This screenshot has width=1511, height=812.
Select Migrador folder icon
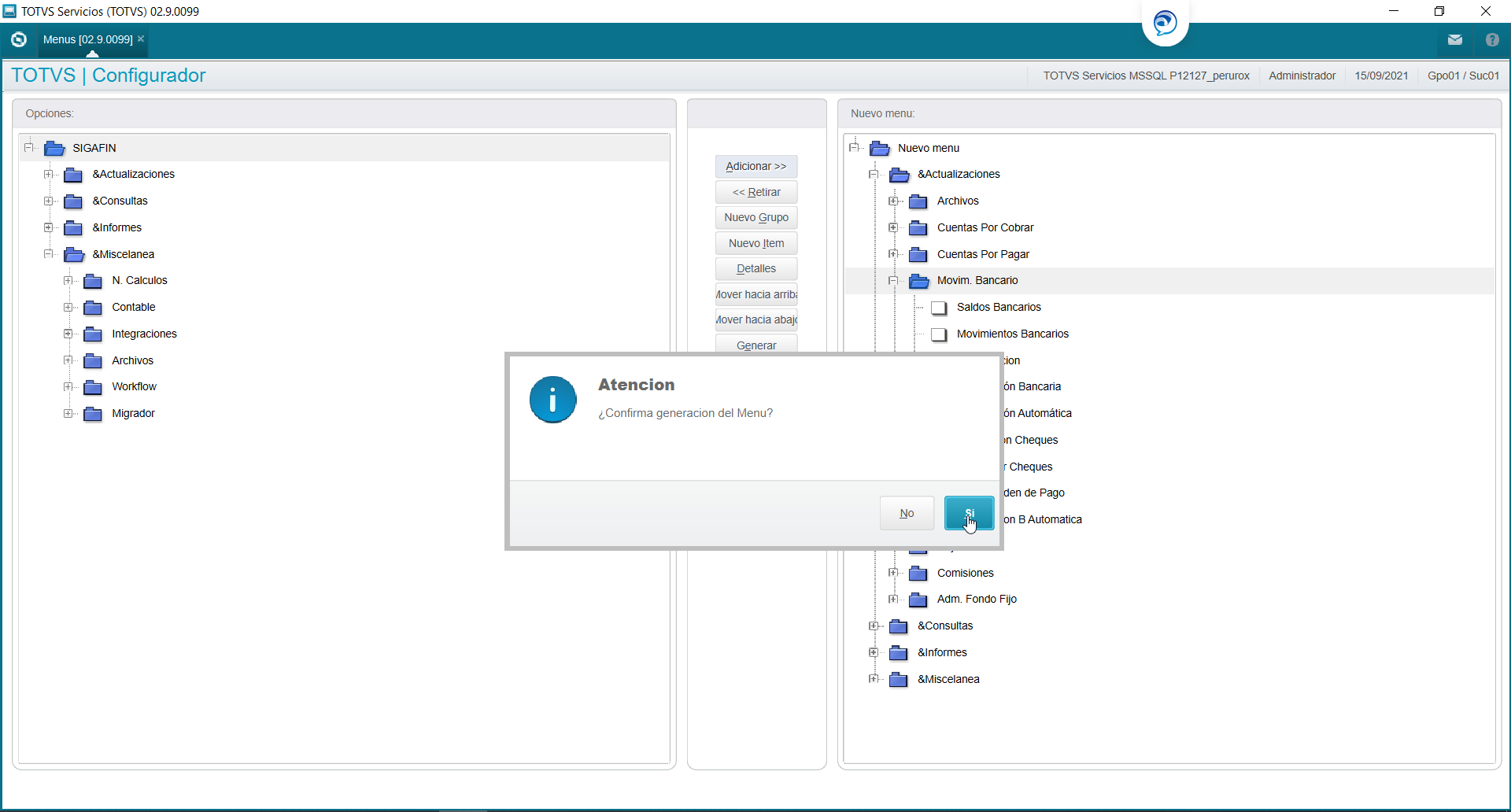93,414
